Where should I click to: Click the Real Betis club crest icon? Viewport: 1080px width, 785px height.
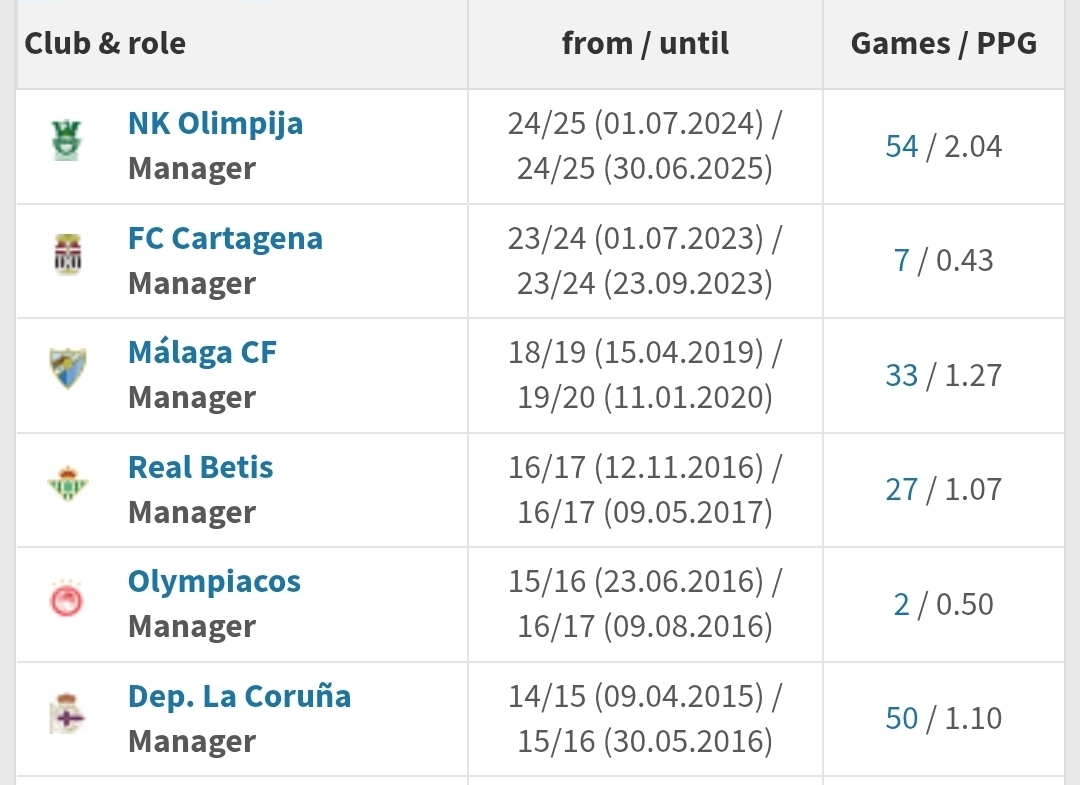[x=68, y=483]
